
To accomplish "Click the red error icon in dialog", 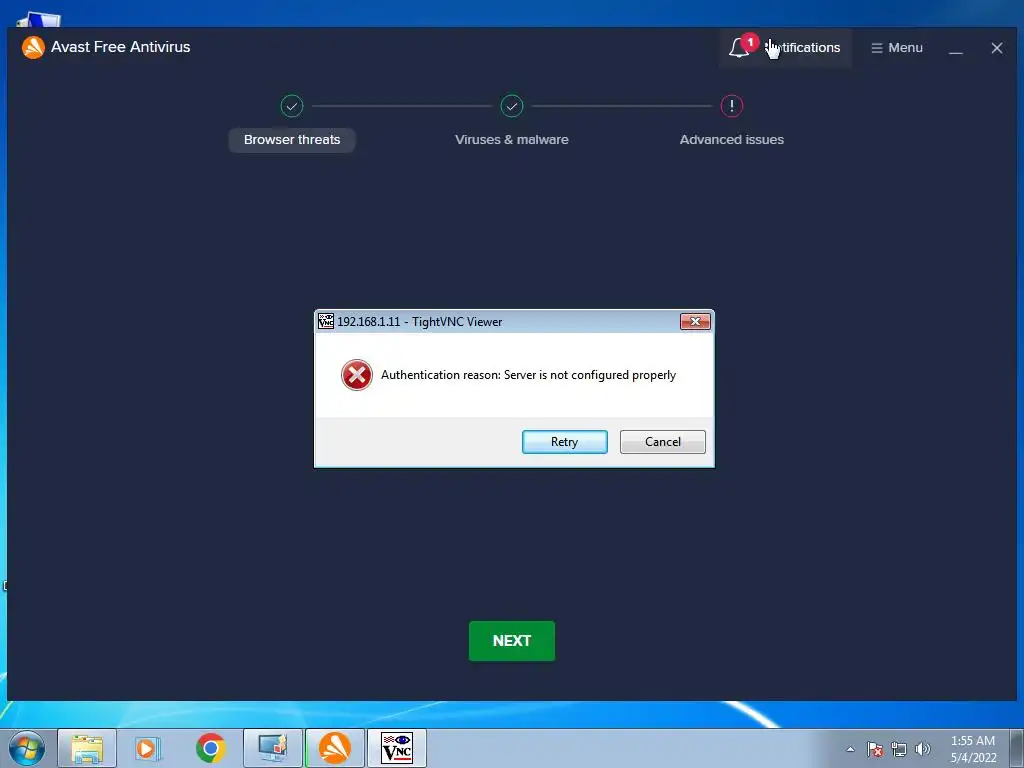I will pyautogui.click(x=357, y=375).
